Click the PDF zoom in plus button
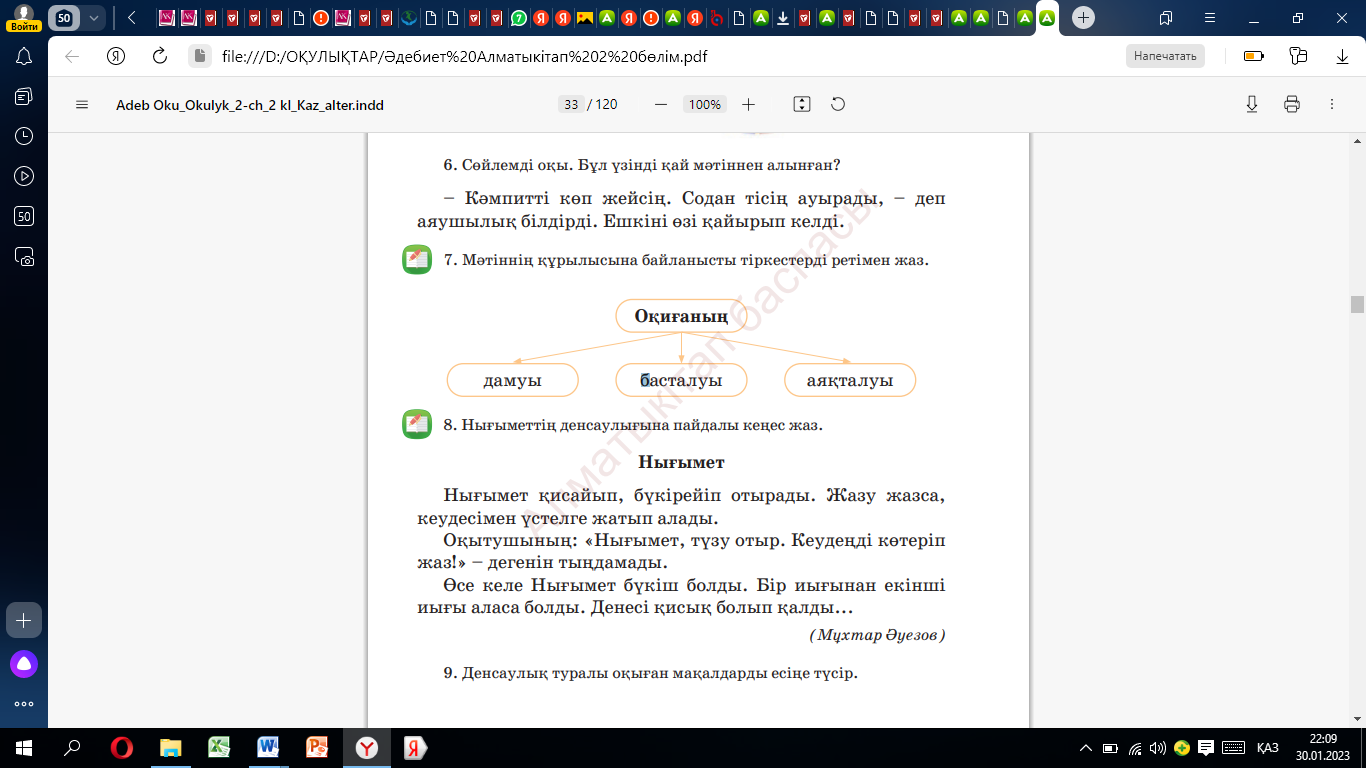The width and height of the screenshot is (1366, 768). [x=748, y=104]
